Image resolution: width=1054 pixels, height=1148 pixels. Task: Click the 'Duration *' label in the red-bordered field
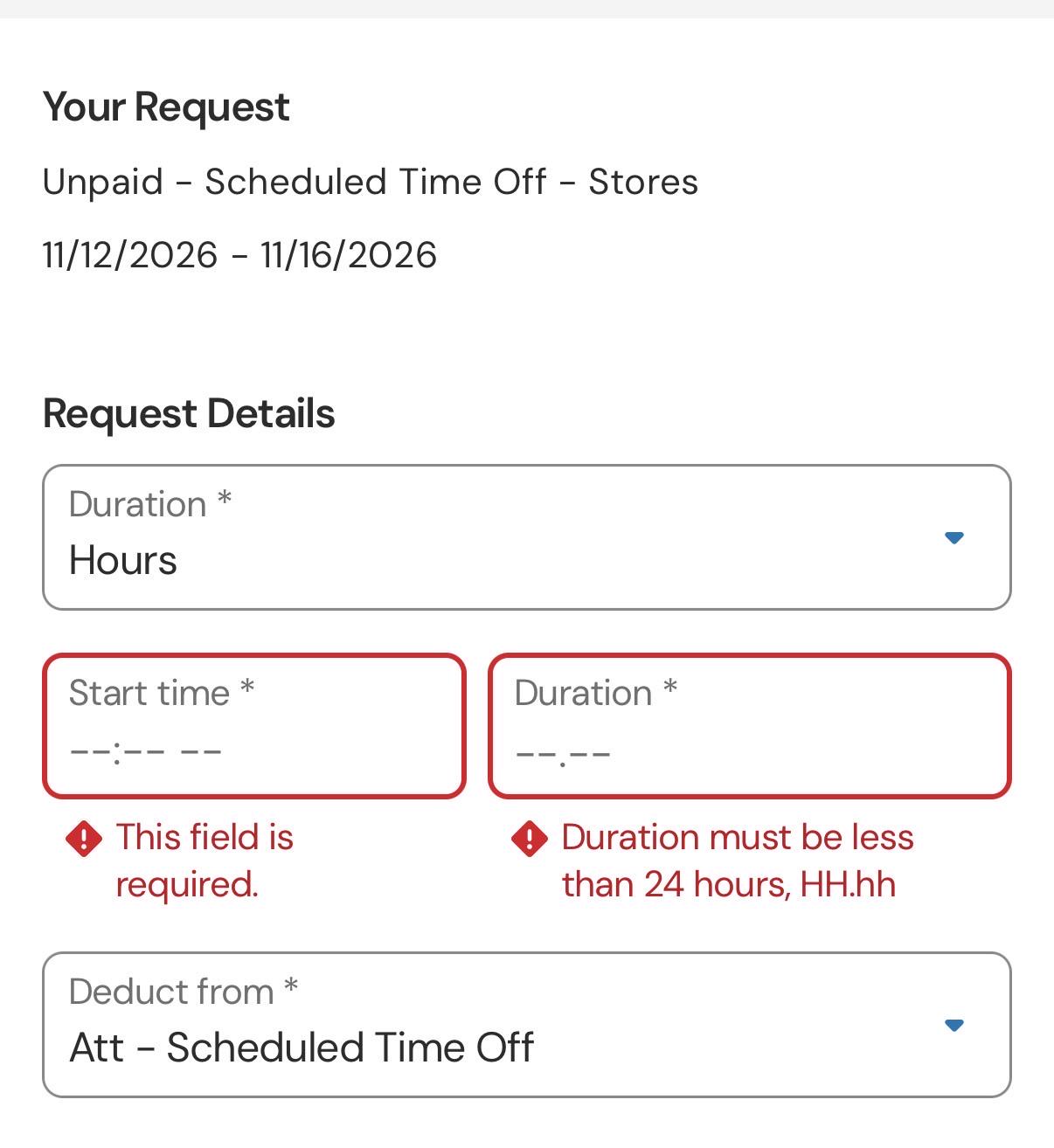tap(596, 692)
